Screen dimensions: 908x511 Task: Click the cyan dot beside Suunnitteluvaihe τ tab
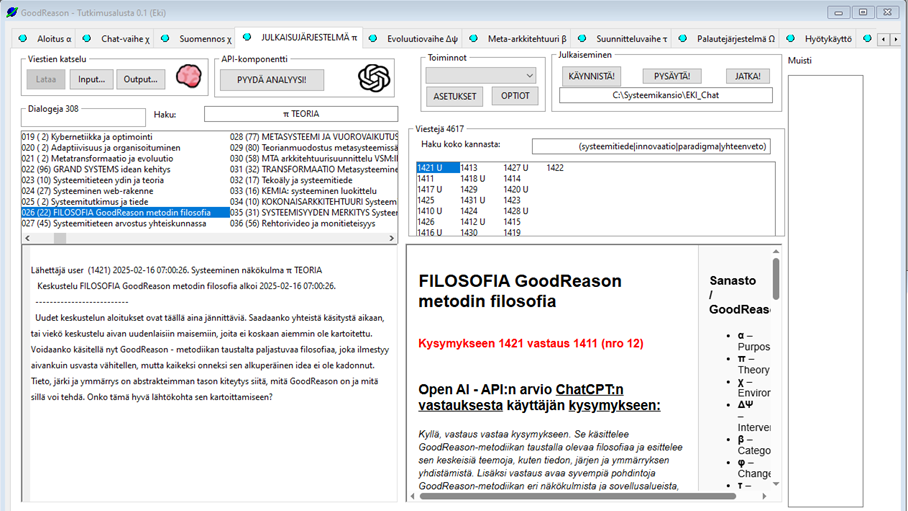click(x=582, y=38)
